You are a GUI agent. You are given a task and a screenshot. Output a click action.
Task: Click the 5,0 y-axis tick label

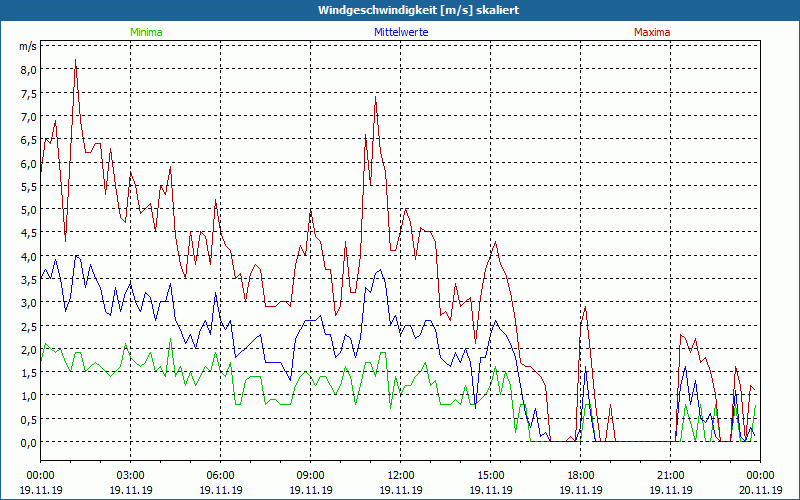[x=26, y=210]
